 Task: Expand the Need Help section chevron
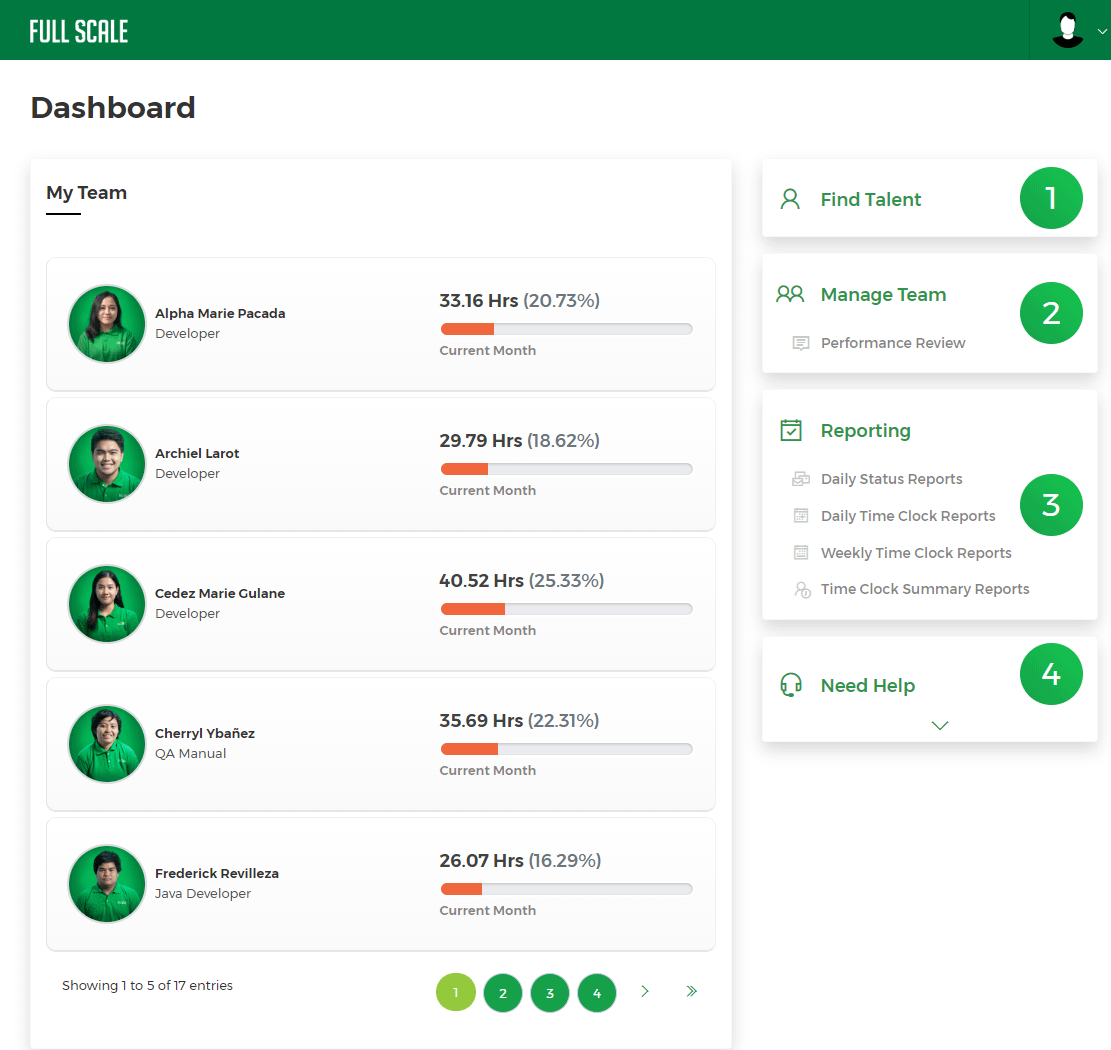click(939, 725)
